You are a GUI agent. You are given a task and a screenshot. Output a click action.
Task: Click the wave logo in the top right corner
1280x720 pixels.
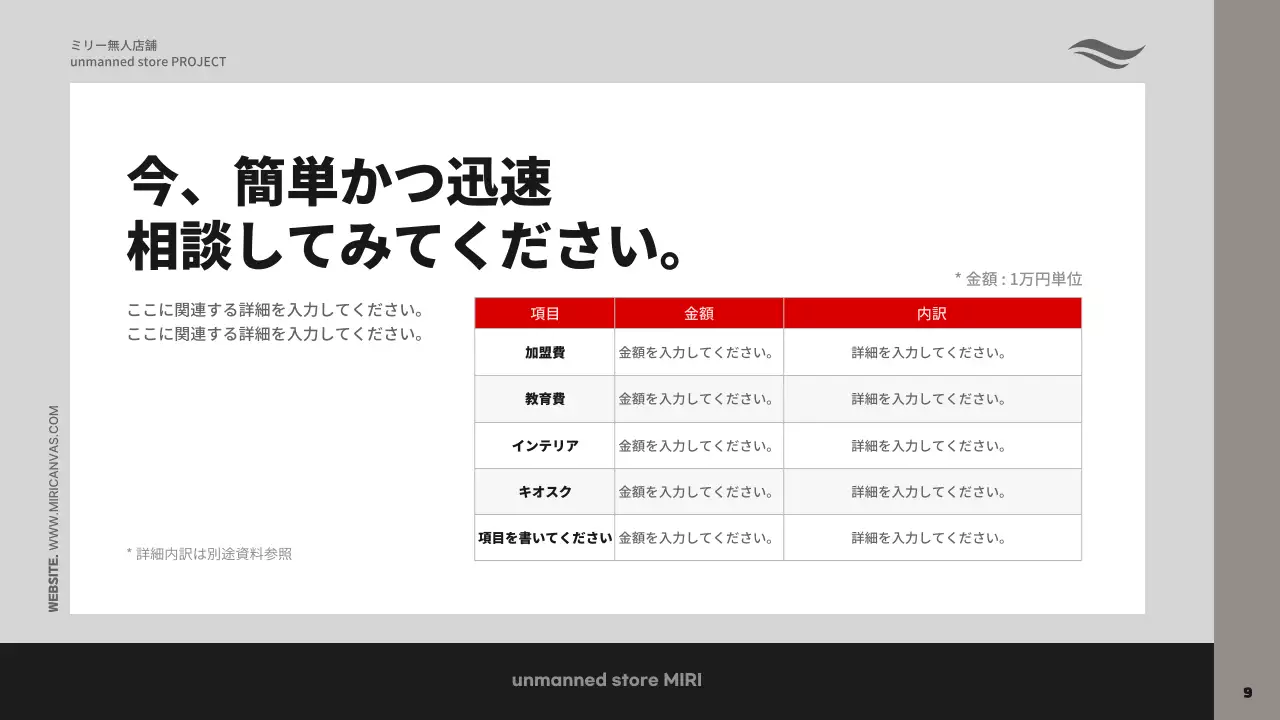click(x=1106, y=53)
